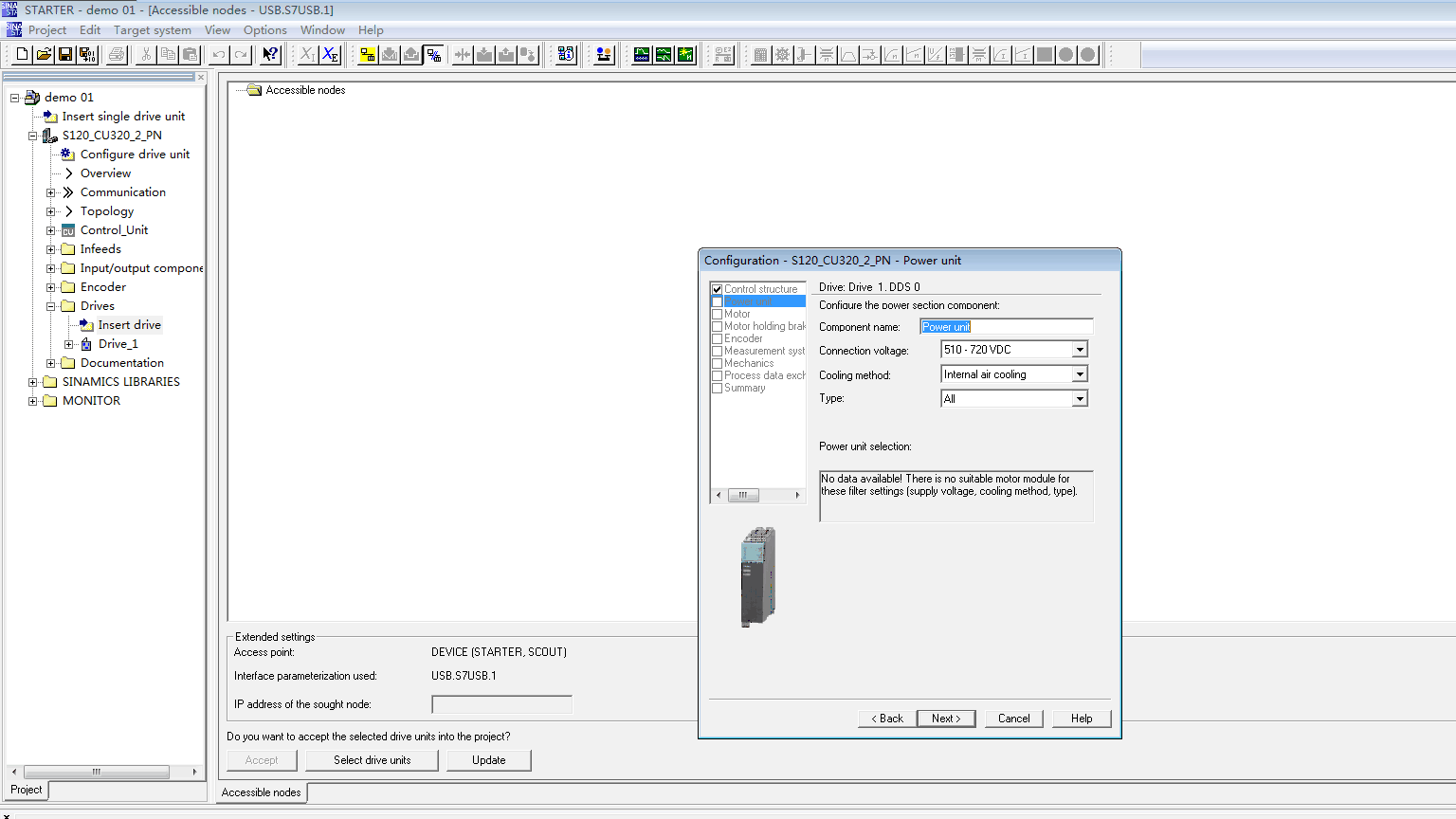Click the Undo arrow icon
Image resolution: width=1456 pixels, height=819 pixels.
click(x=219, y=55)
